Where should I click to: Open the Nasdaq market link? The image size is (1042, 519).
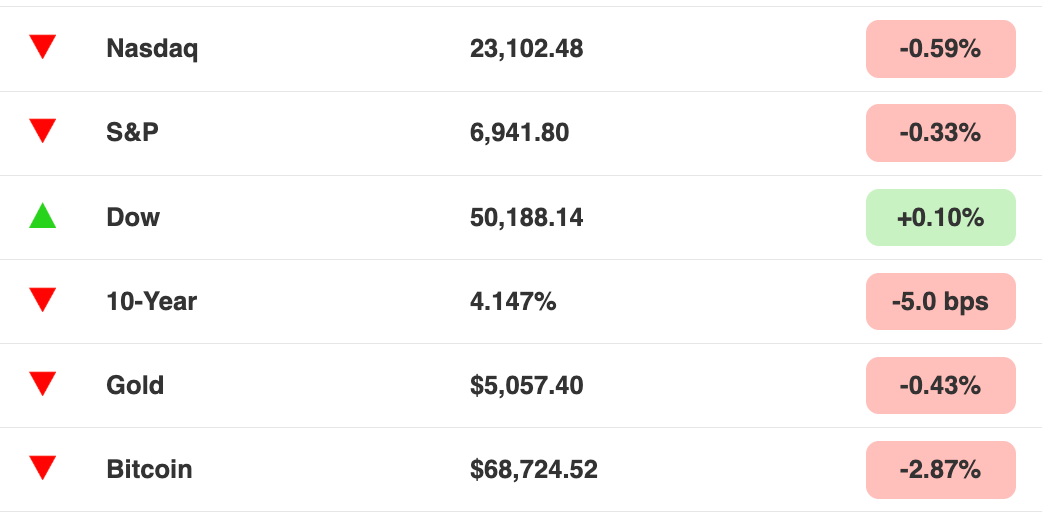coord(152,49)
